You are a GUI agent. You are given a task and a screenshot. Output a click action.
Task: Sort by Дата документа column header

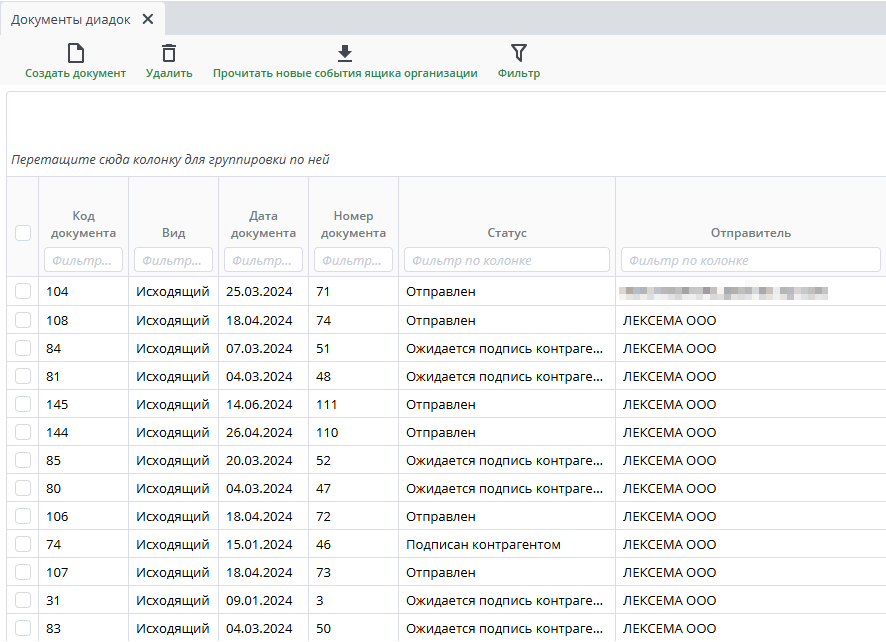(x=263, y=224)
